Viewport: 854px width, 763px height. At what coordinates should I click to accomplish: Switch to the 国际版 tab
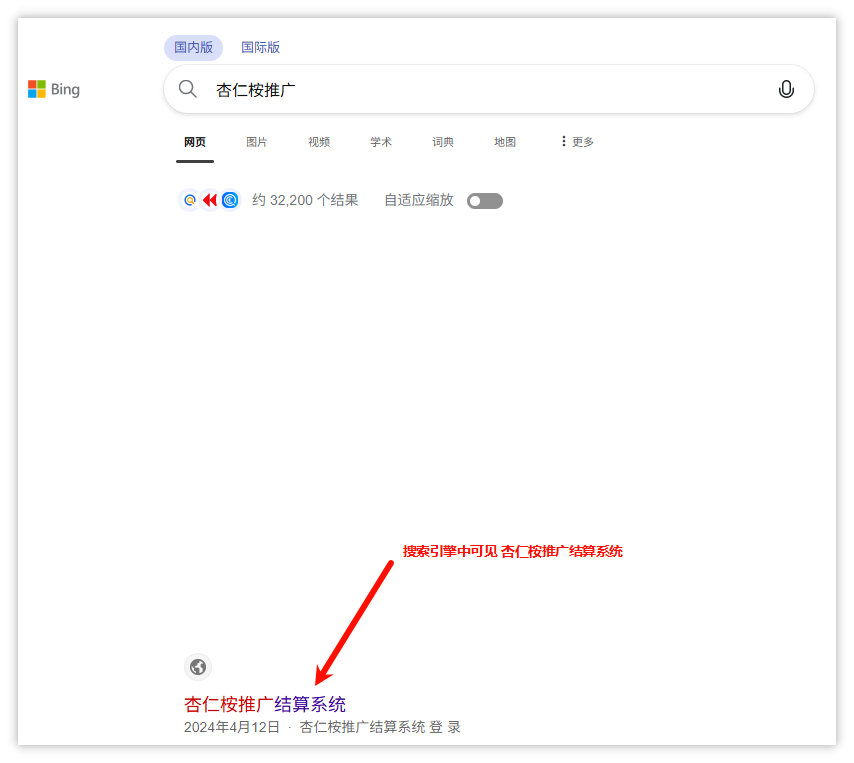260,47
